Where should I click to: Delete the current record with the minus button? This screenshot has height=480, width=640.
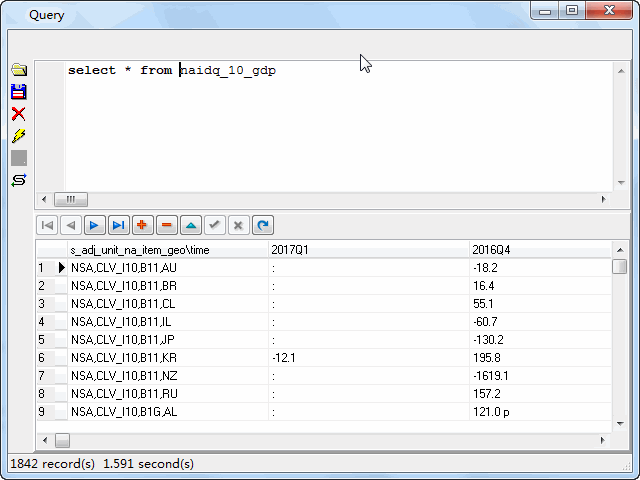point(166,225)
